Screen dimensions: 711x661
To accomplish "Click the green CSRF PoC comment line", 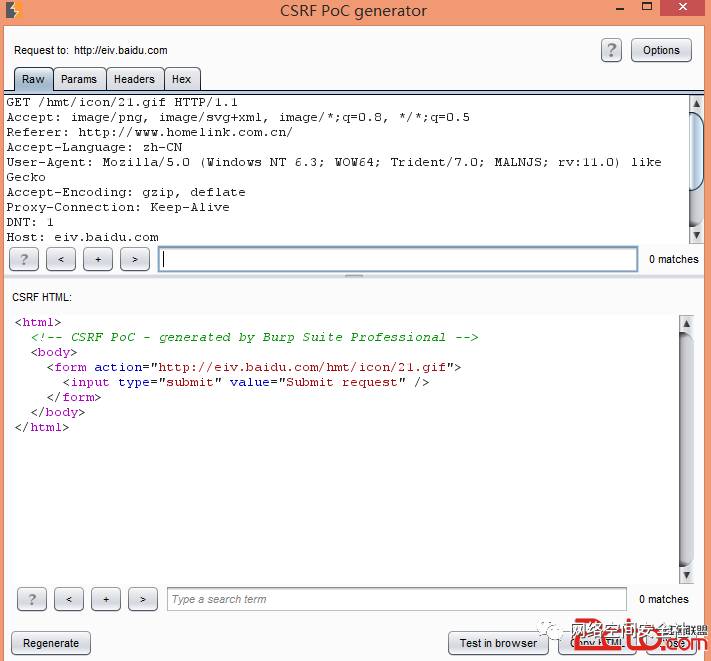I will 255,337.
